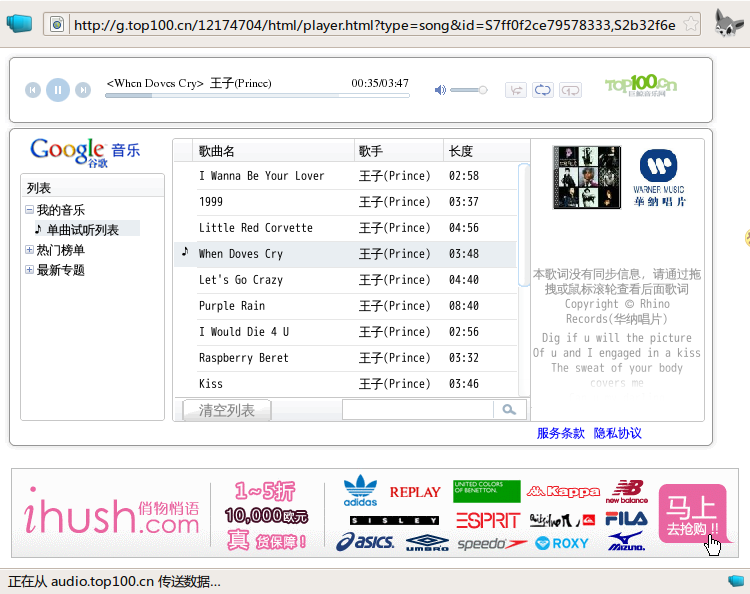
Task: Click the blue browser icon top-left
Action: coord(20,24)
